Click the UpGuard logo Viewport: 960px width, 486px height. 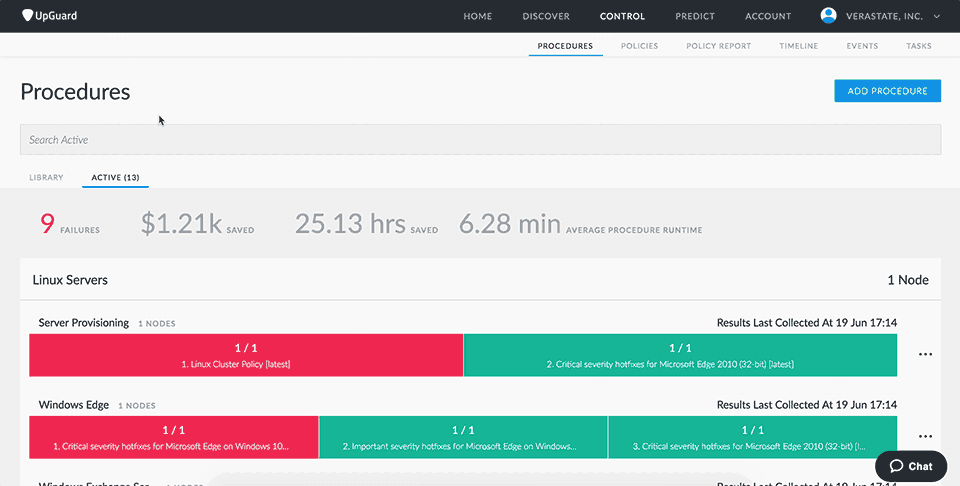tap(49, 16)
